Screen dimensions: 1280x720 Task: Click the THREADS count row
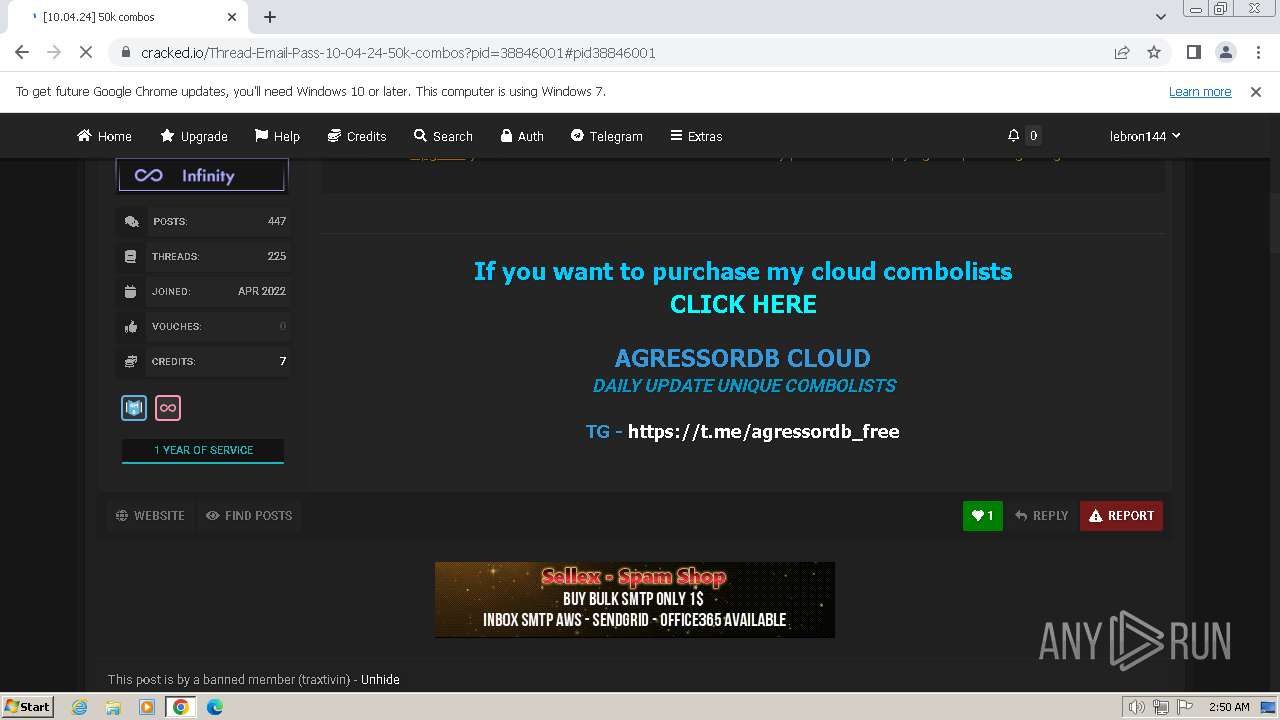pos(203,256)
